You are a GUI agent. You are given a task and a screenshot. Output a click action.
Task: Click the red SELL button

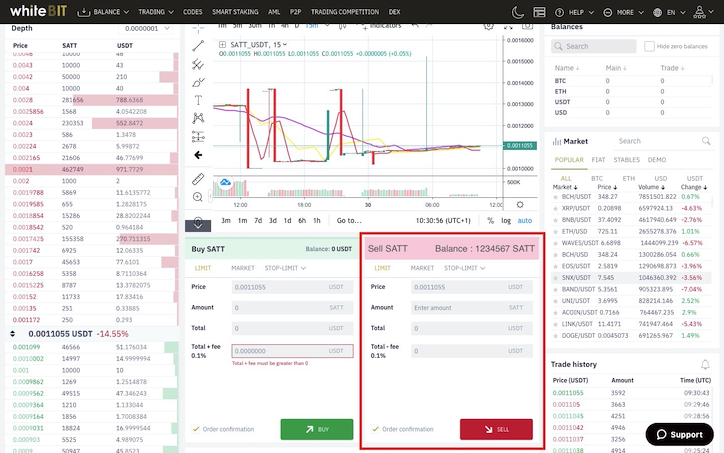tap(496, 429)
